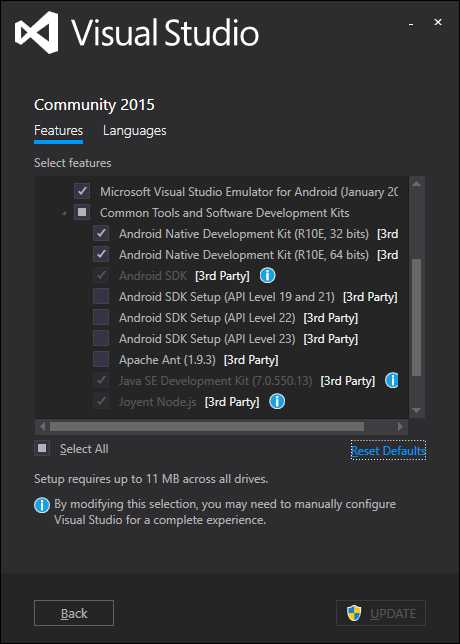Click the Reset Defaults link
Viewport: 460px width, 644px height.
(x=388, y=451)
